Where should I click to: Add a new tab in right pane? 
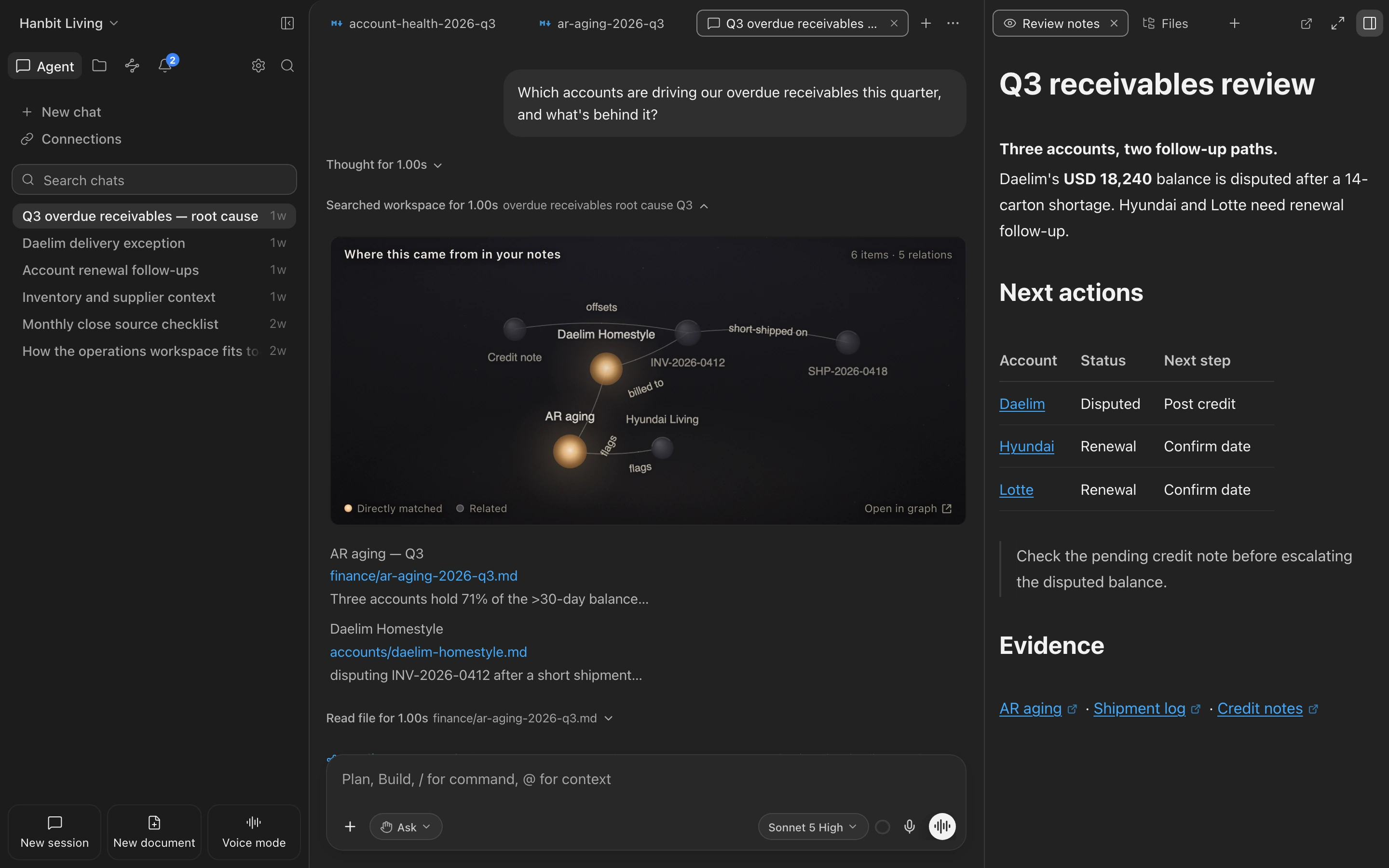(x=1235, y=24)
